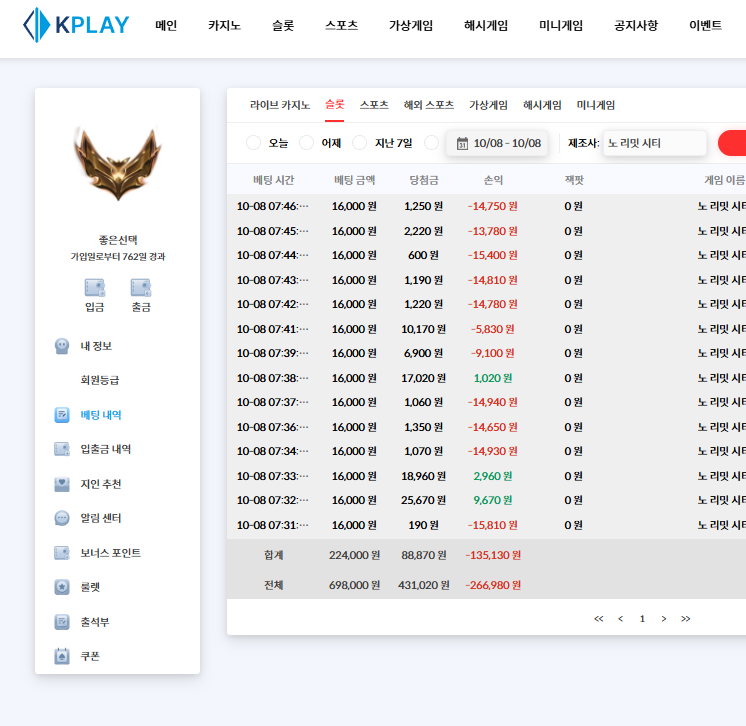Open the 10/08 - 10/08 date picker
Image resolution: width=746 pixels, height=726 pixels.
[x=497, y=143]
